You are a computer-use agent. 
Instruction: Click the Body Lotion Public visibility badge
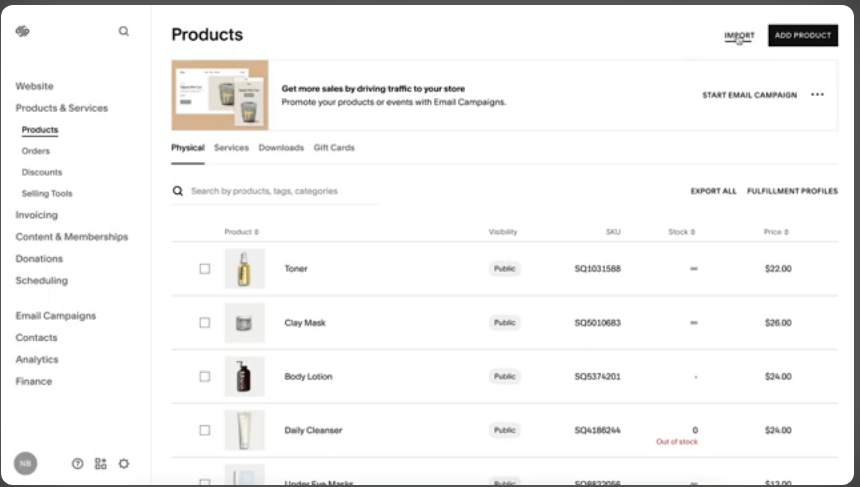pos(505,376)
